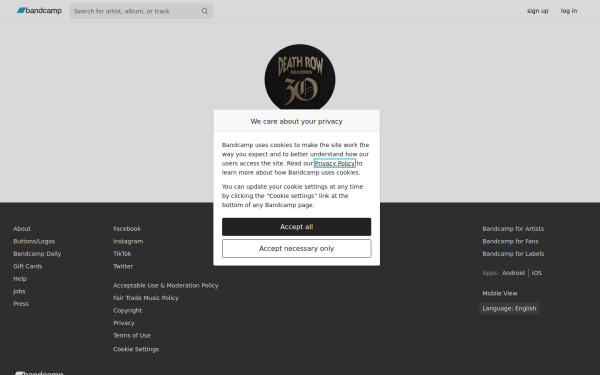Open the Language: English selector
Image resolution: width=600 pixels, height=375 pixels.
(509, 308)
